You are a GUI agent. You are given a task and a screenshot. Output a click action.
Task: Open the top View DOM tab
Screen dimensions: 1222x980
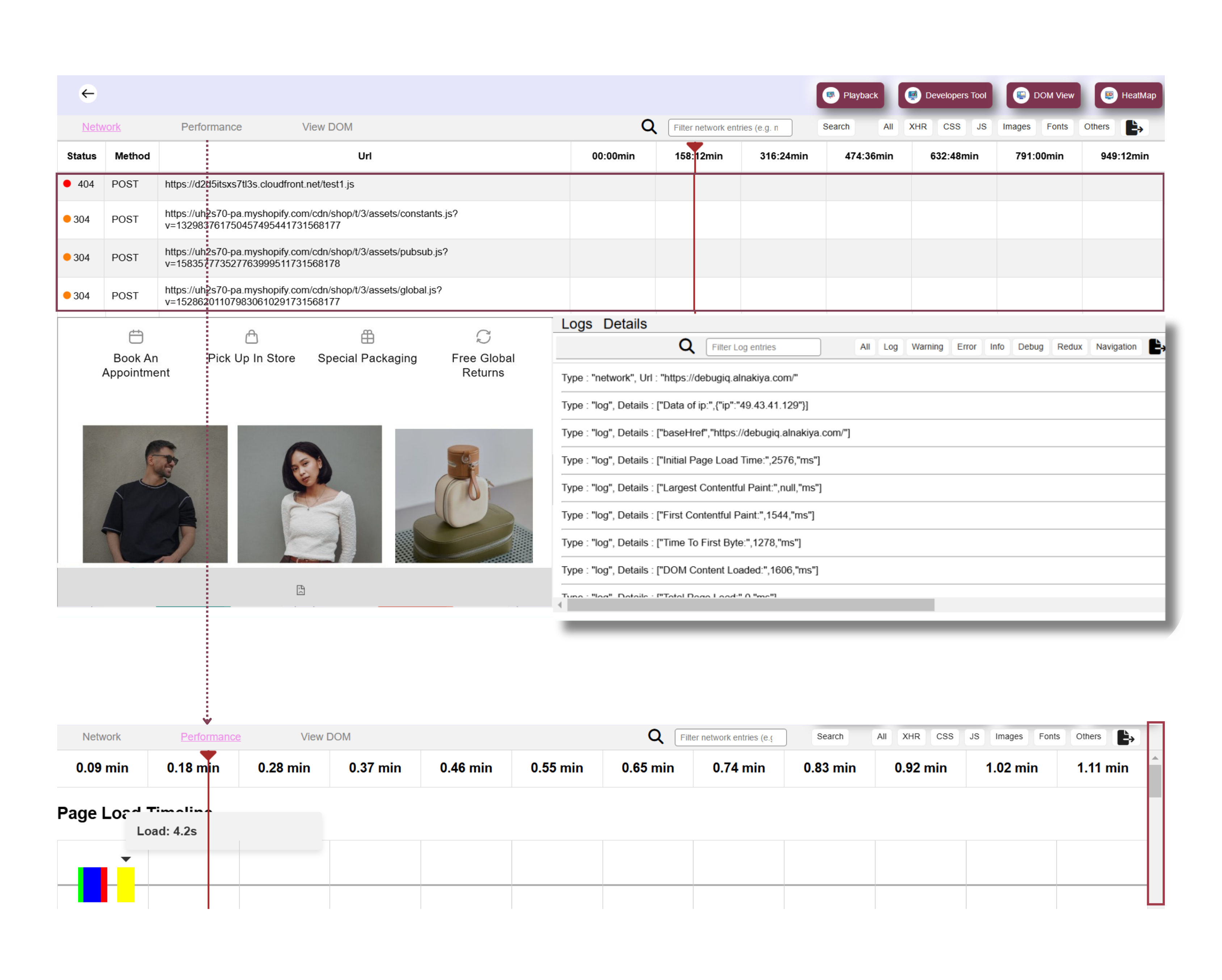coord(327,127)
